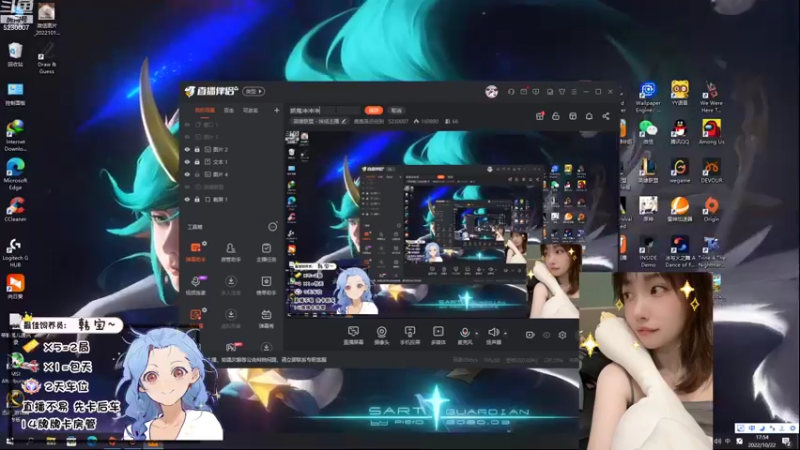The height and width of the screenshot is (450, 800).
Task: Expand microphone options arrow
Action: point(477,334)
